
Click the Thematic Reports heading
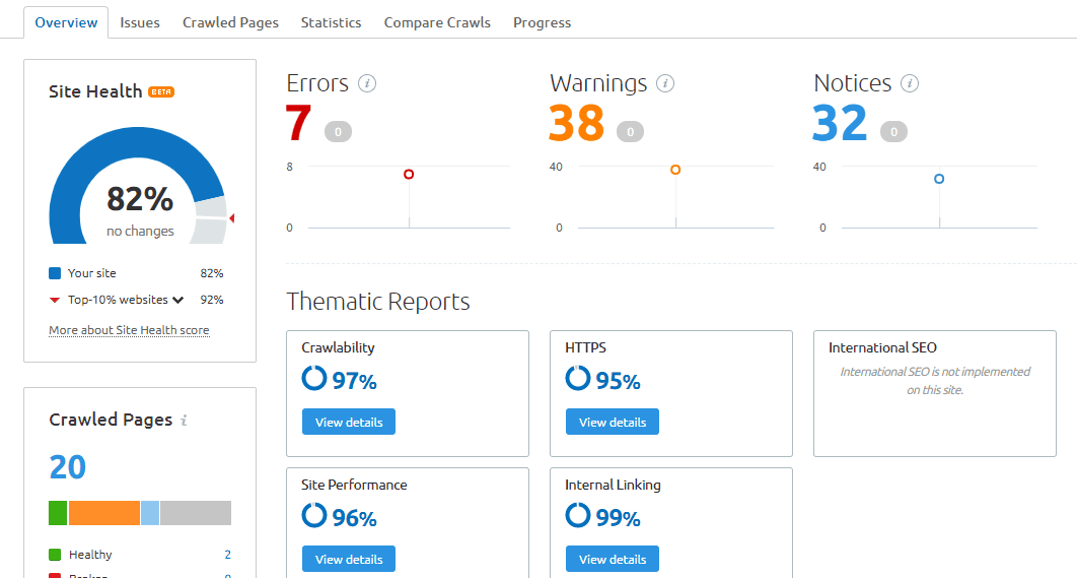[x=378, y=302]
